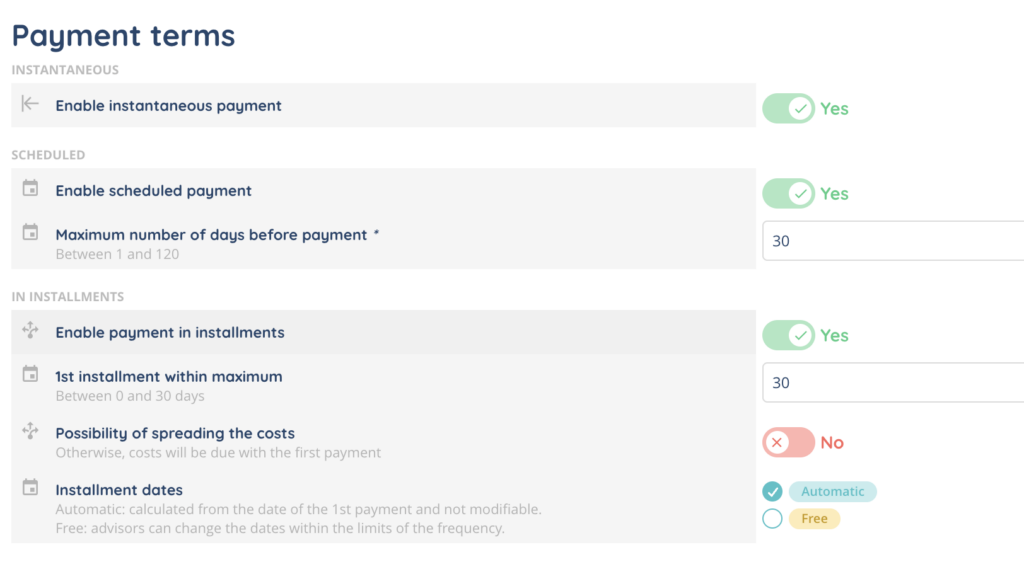Click the Installment dates setting label
Screen dimensions: 1024x562
coord(119,490)
